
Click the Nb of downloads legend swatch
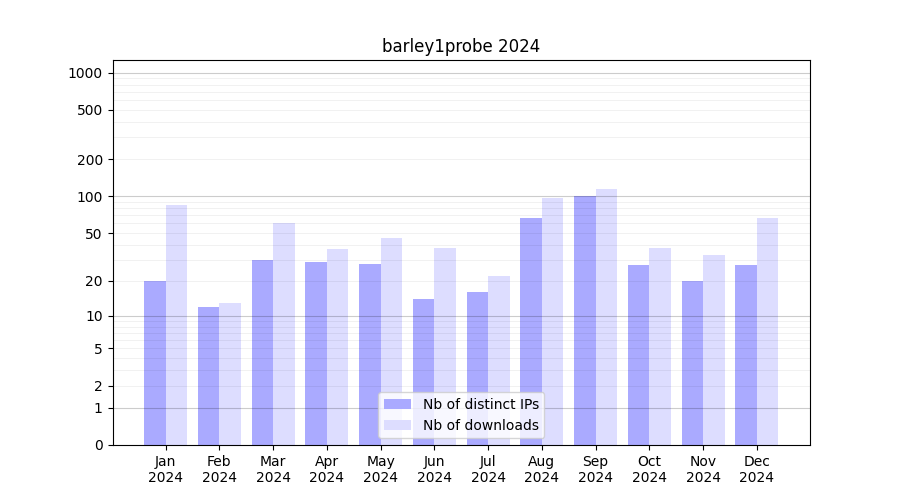(x=397, y=425)
